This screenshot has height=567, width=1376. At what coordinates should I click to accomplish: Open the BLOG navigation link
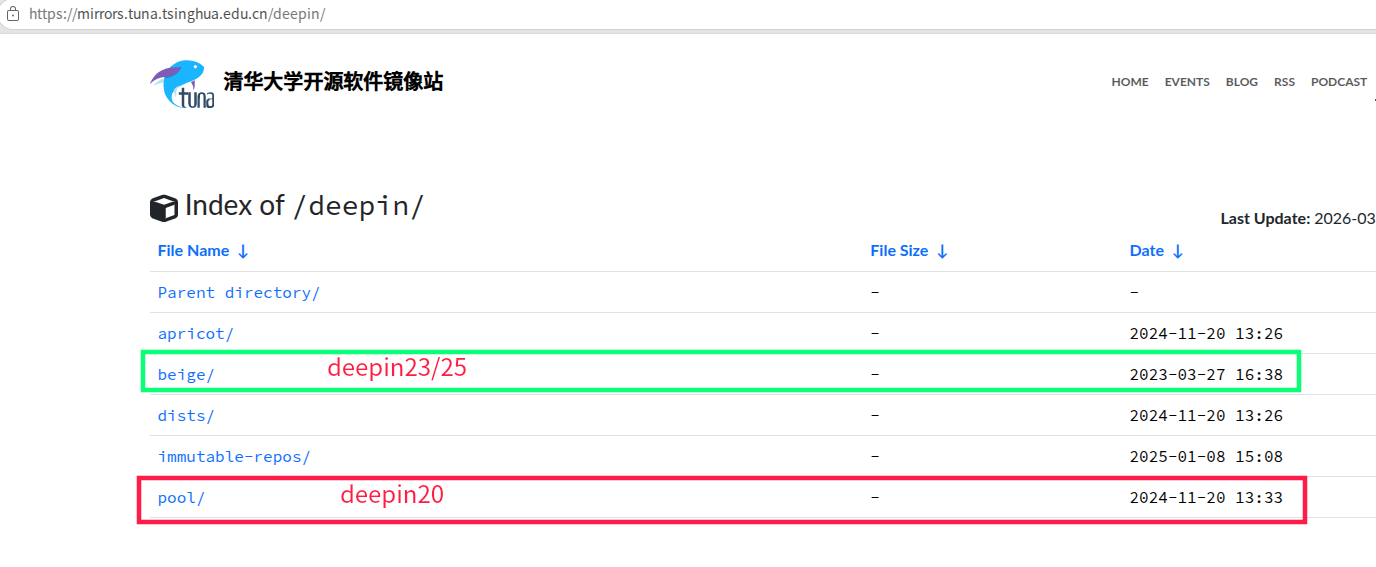click(x=1242, y=82)
